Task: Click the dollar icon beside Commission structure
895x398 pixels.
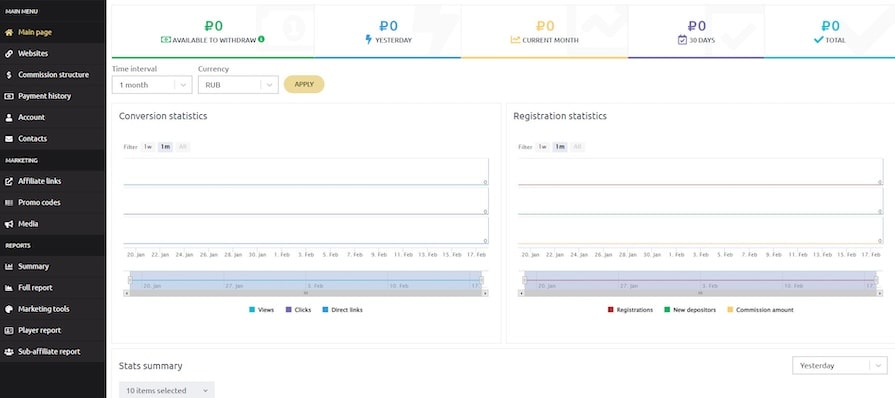Action: 9,75
